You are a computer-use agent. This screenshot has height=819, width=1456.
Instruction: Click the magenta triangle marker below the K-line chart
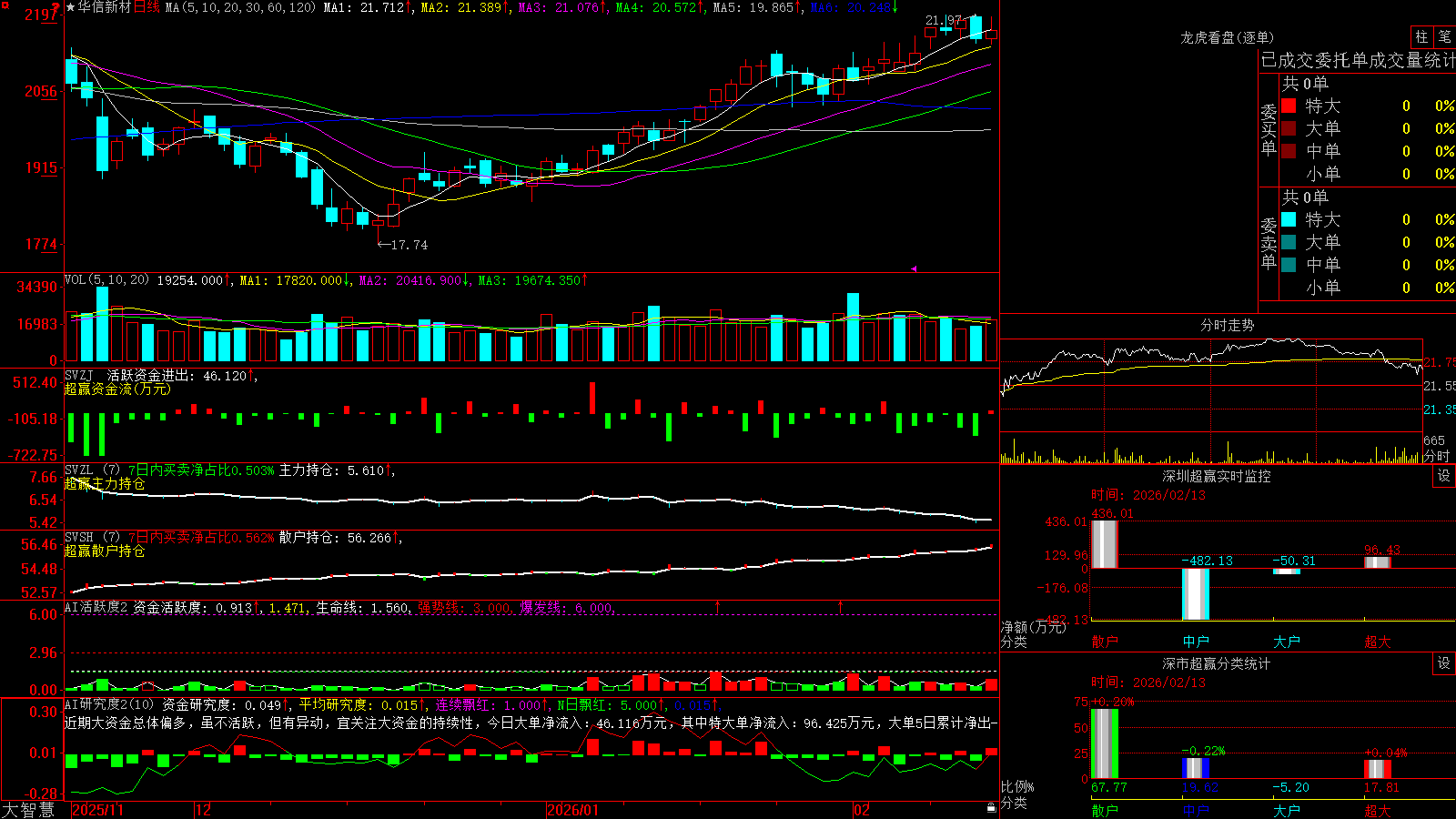pos(914,268)
